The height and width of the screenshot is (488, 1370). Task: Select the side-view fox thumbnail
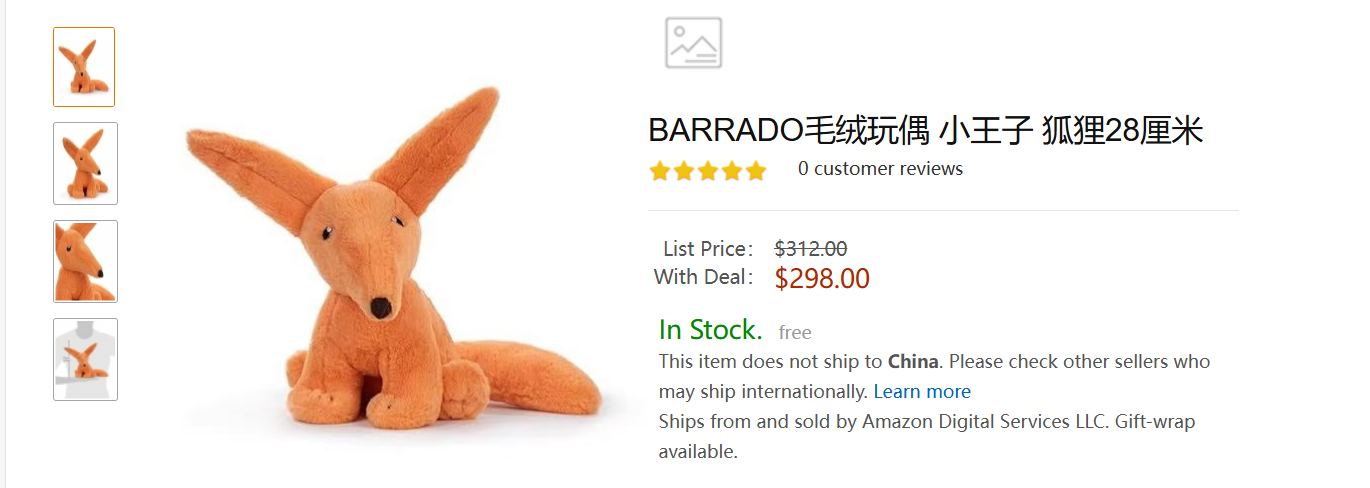tap(85, 164)
